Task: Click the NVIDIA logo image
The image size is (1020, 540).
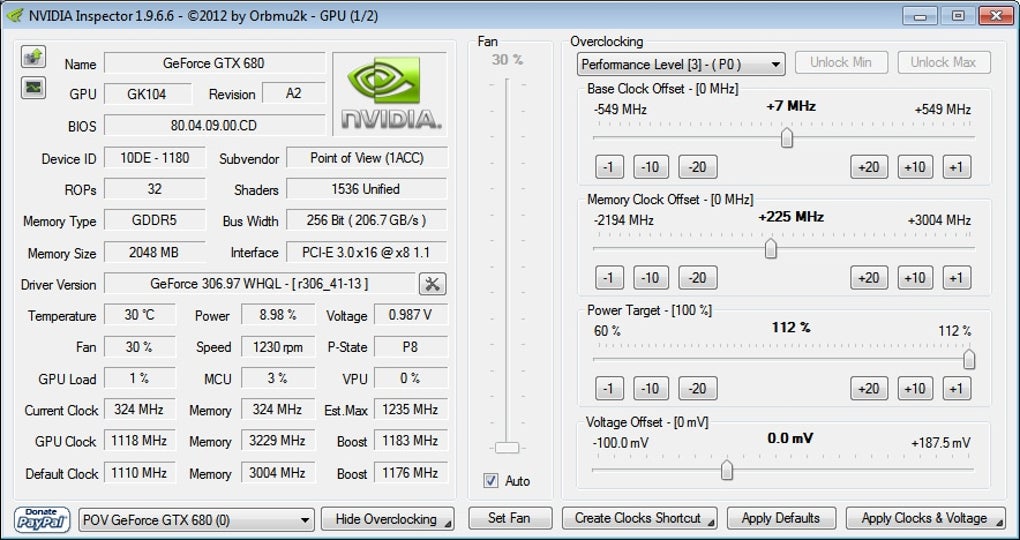Action: pyautogui.click(x=390, y=94)
